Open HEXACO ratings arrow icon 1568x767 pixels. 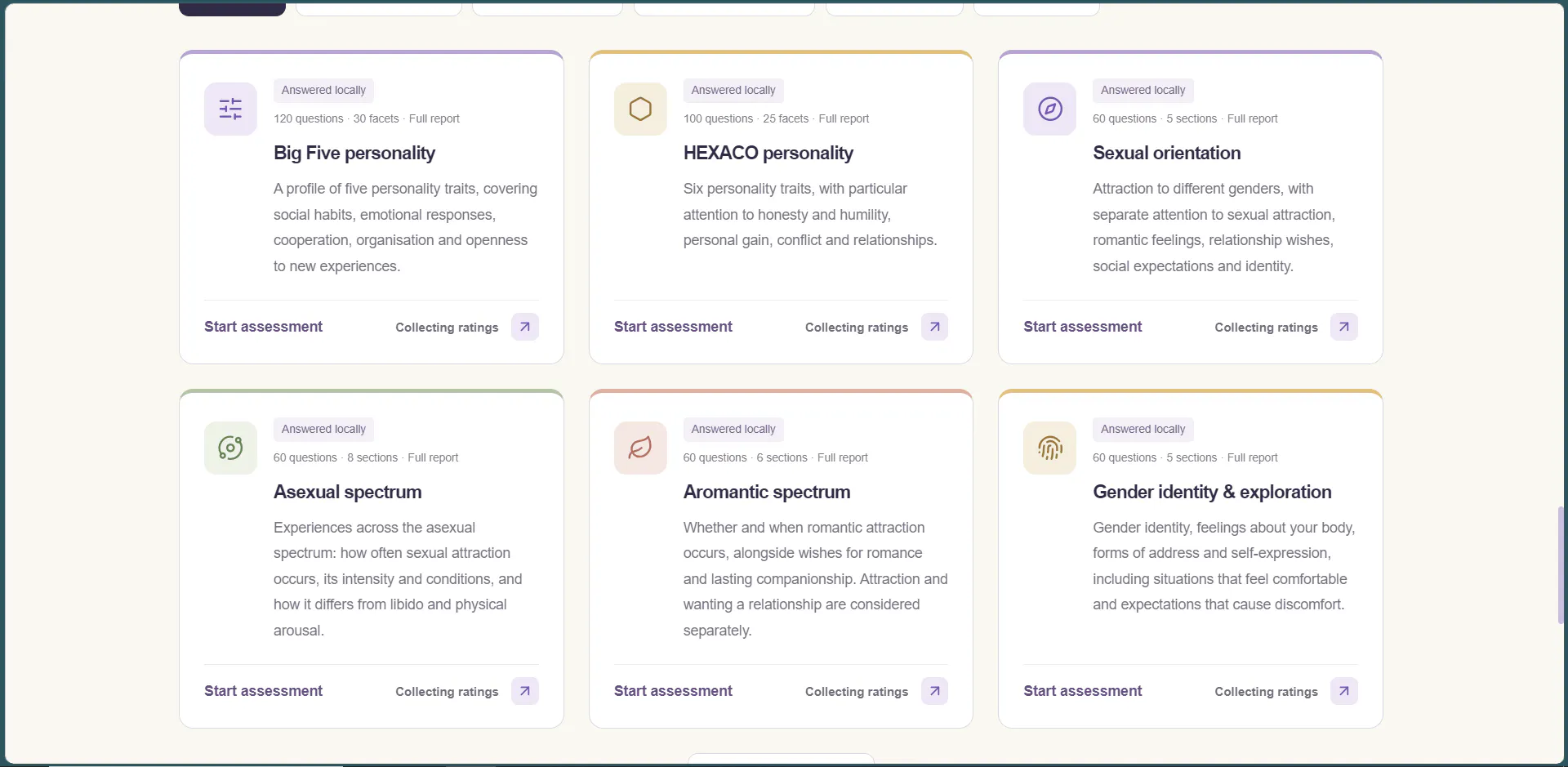coord(934,327)
